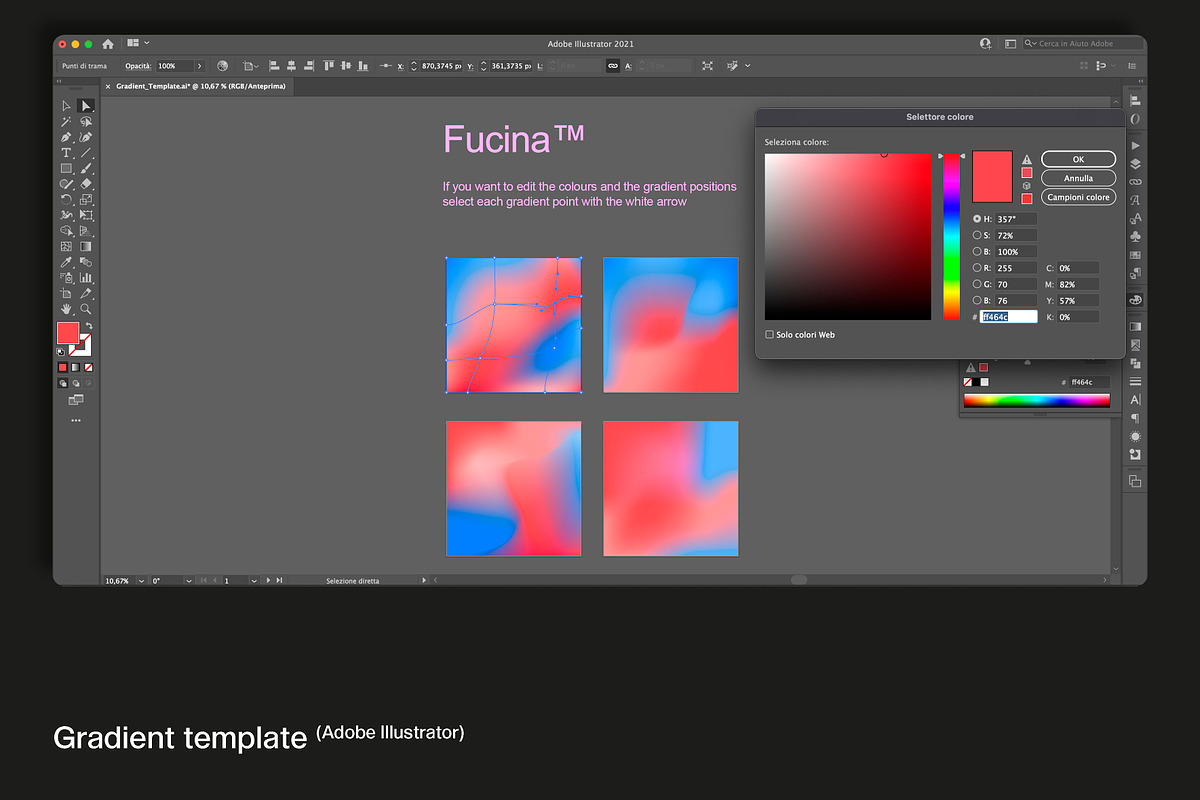Select the Magic Wand tool

[66, 121]
